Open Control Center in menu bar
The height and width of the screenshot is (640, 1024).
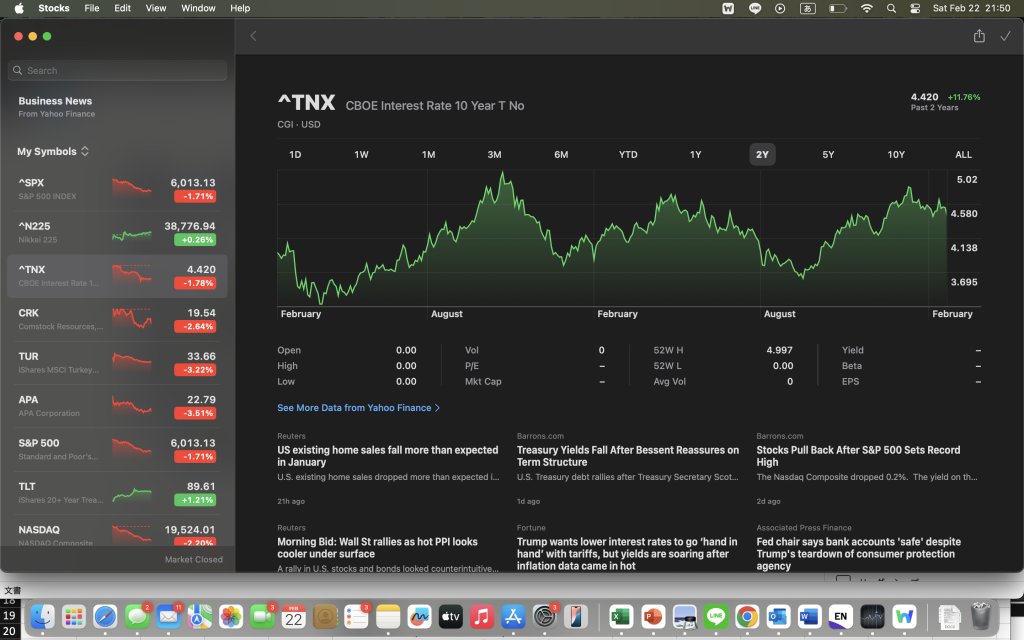pyautogui.click(x=915, y=8)
